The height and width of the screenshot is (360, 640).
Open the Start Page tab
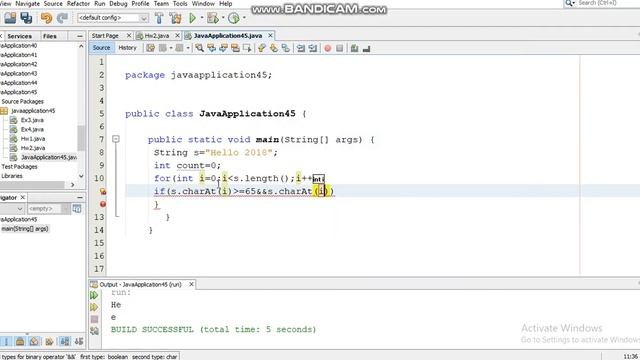(x=105, y=36)
